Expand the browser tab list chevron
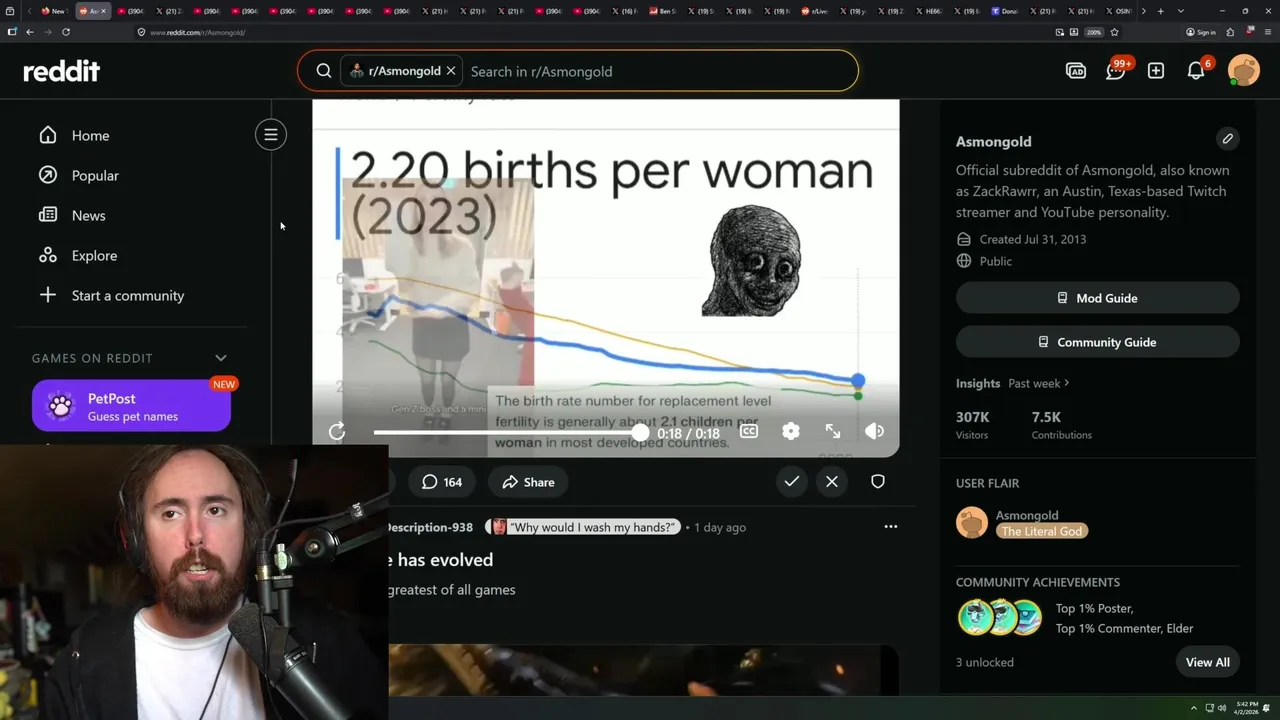 pyautogui.click(x=1181, y=11)
